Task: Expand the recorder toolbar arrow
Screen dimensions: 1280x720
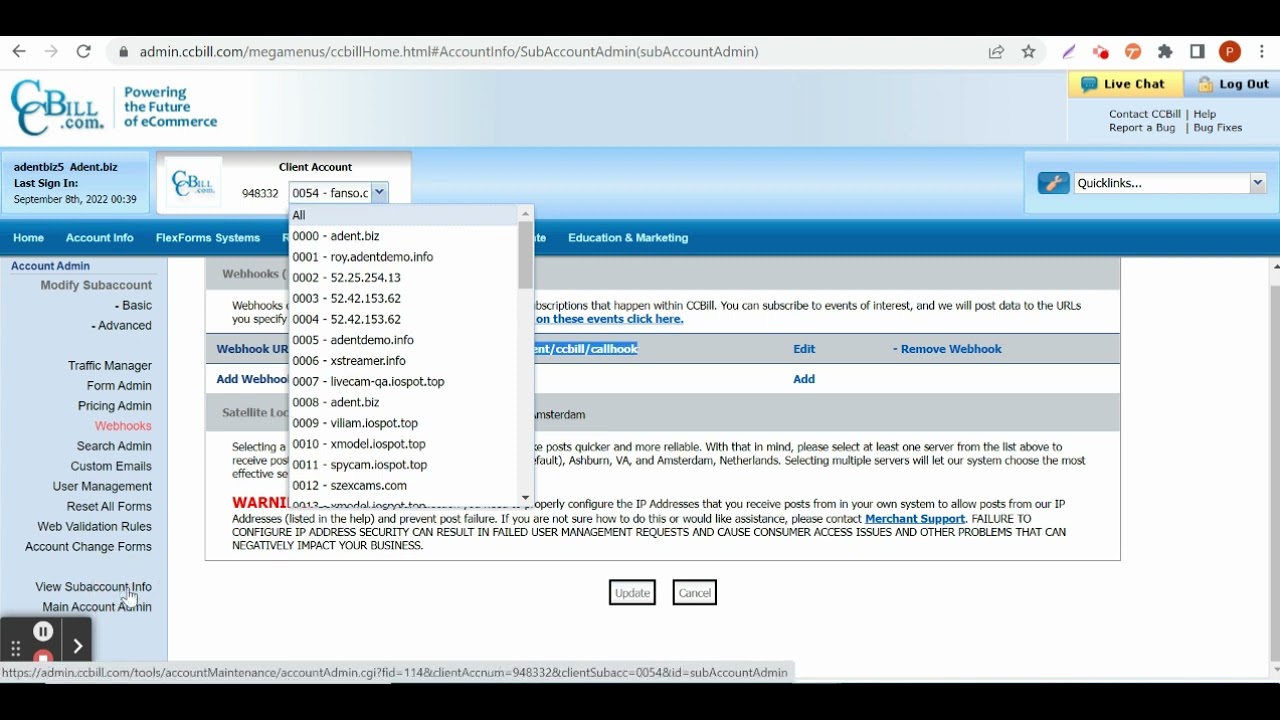Action: click(x=77, y=647)
